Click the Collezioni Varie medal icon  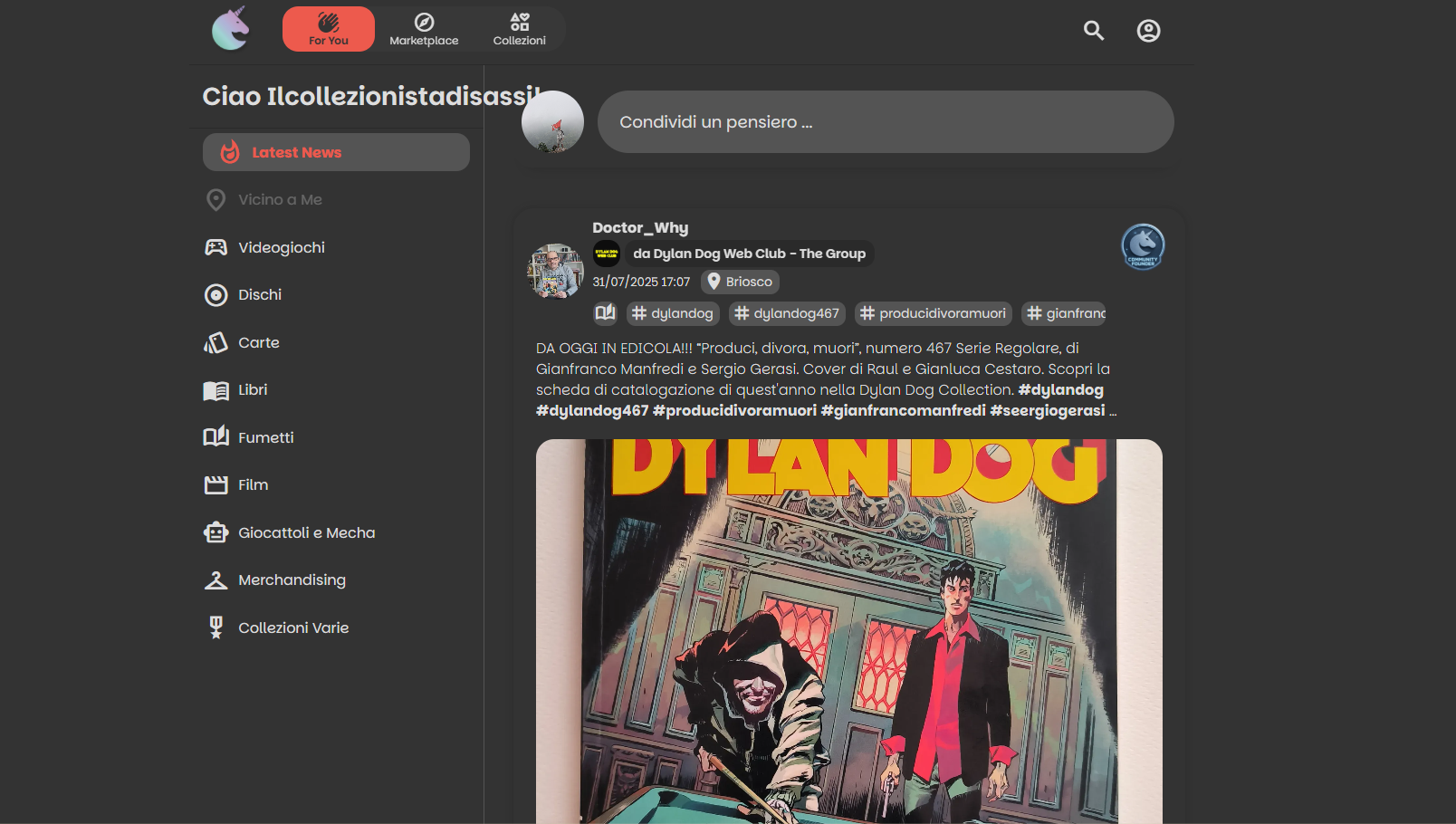(216, 628)
